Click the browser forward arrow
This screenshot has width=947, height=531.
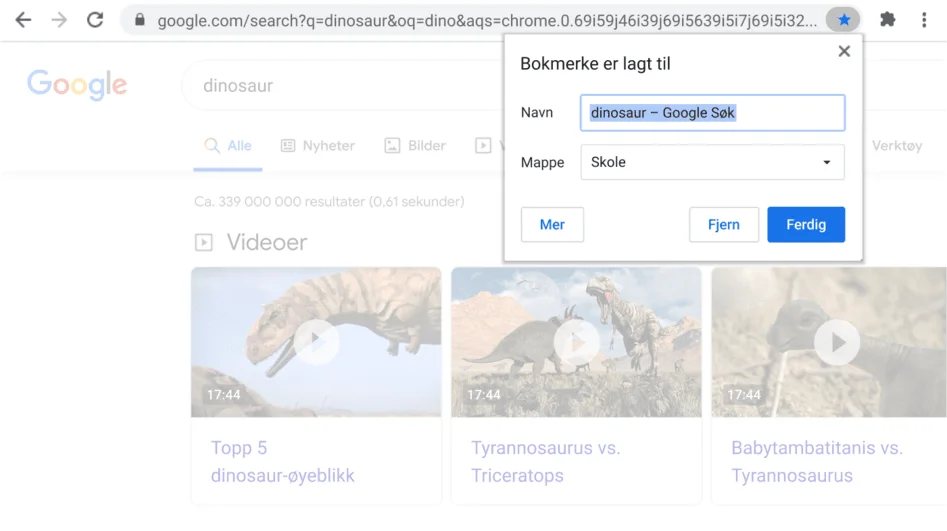click(59, 20)
